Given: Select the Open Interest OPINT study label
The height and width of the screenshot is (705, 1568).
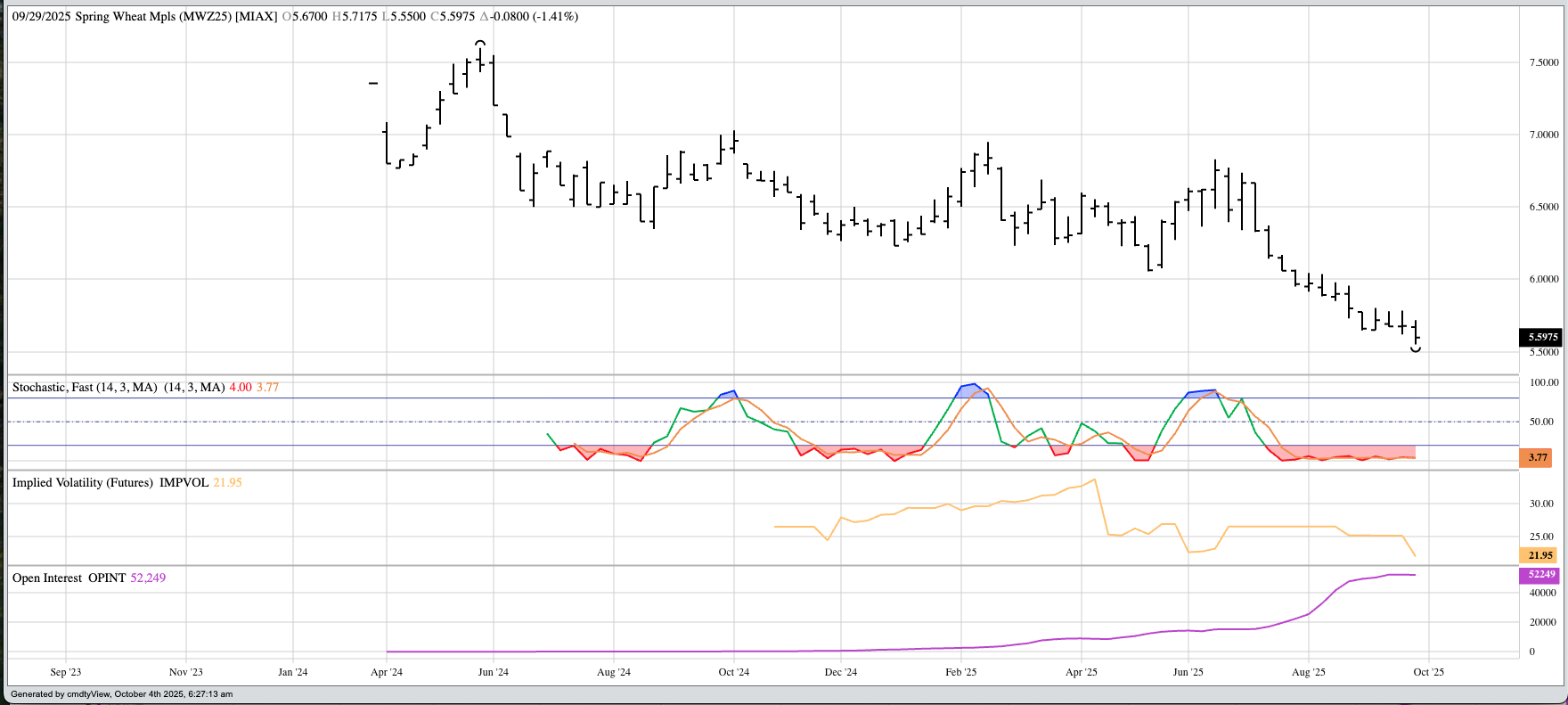Looking at the screenshot, I should coord(69,578).
